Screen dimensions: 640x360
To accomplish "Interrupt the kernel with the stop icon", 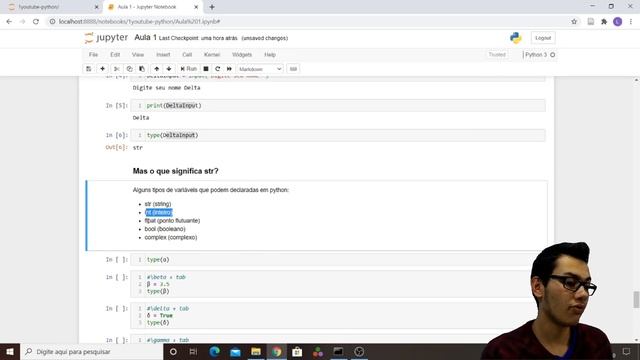I will tap(206, 69).
